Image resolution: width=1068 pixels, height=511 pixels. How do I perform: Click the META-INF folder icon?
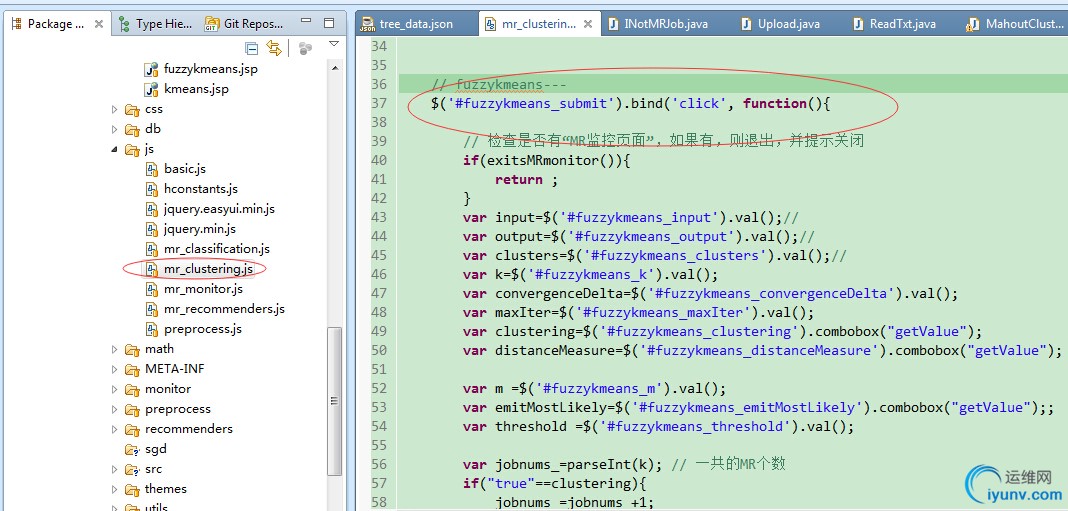(132, 369)
